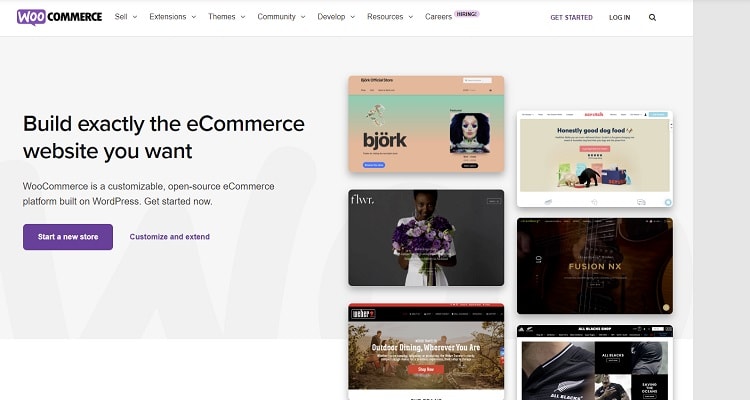Open the Honestly good dog food screenshot

tap(595, 158)
